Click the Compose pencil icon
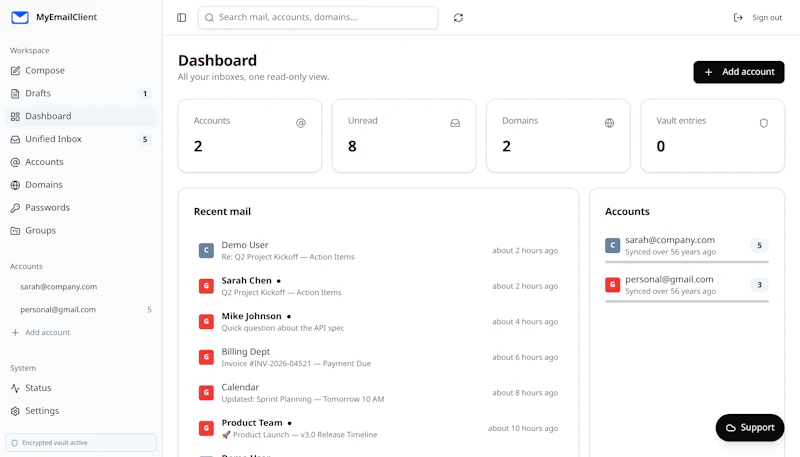This screenshot has width=800, height=457. tap(15, 70)
